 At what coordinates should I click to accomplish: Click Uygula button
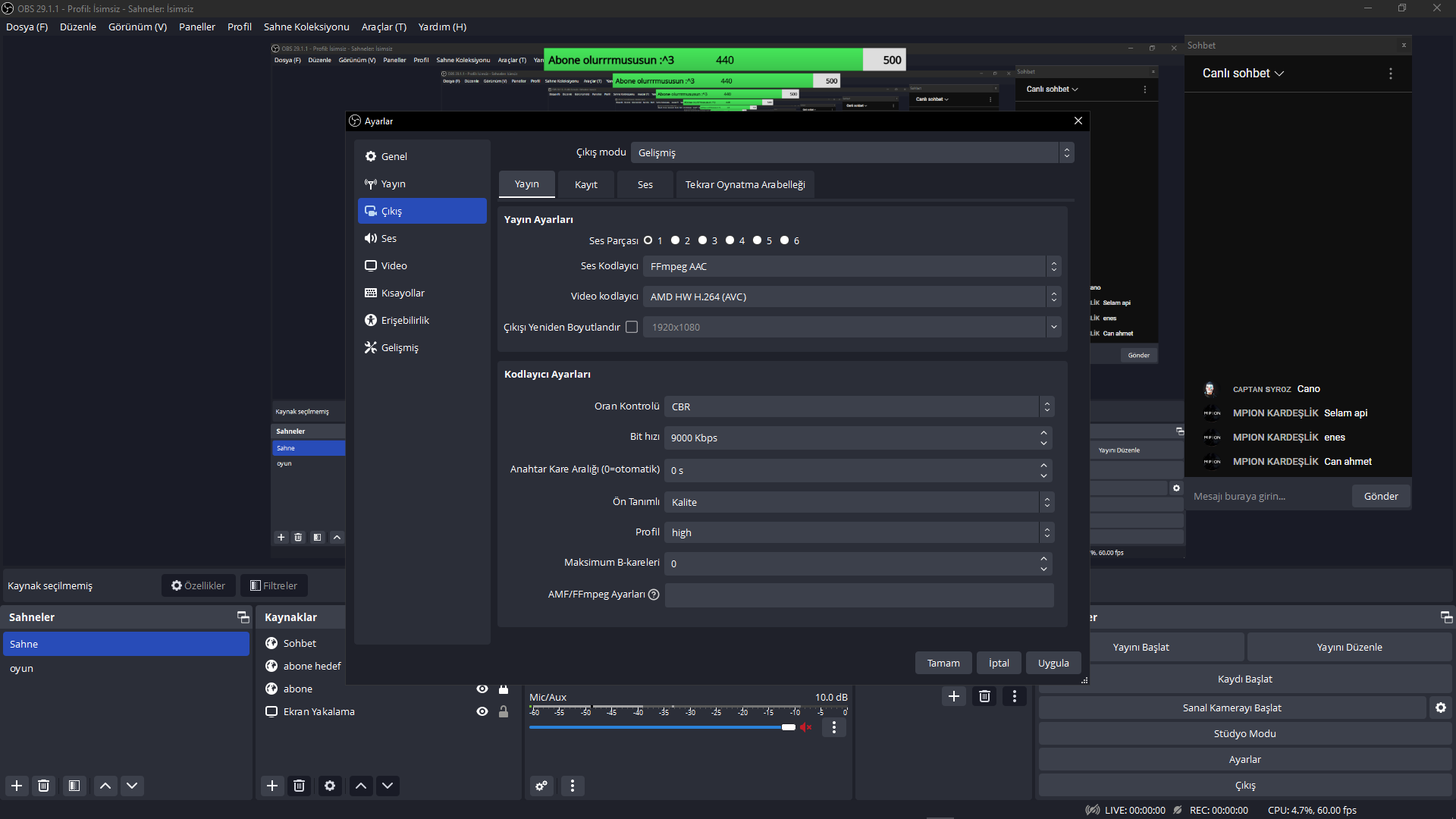[x=1053, y=663]
